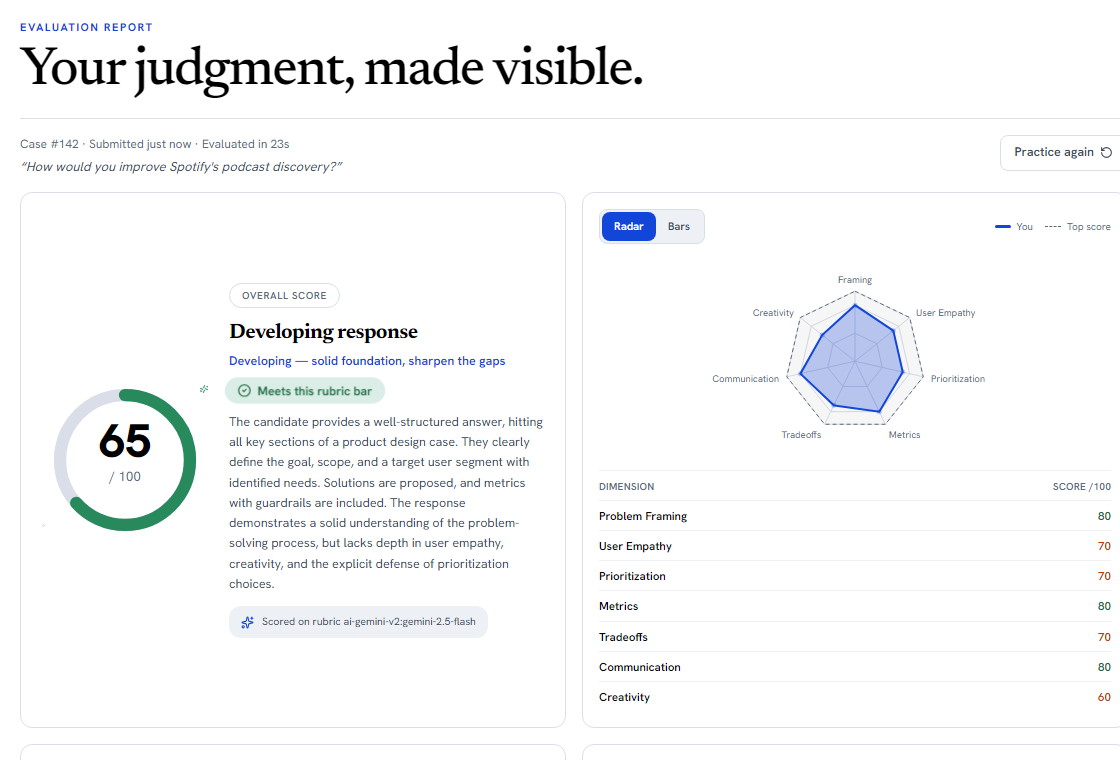Image resolution: width=1120 pixels, height=760 pixels.
Task: Click the Metrics label on radar chart
Action: tap(904, 434)
